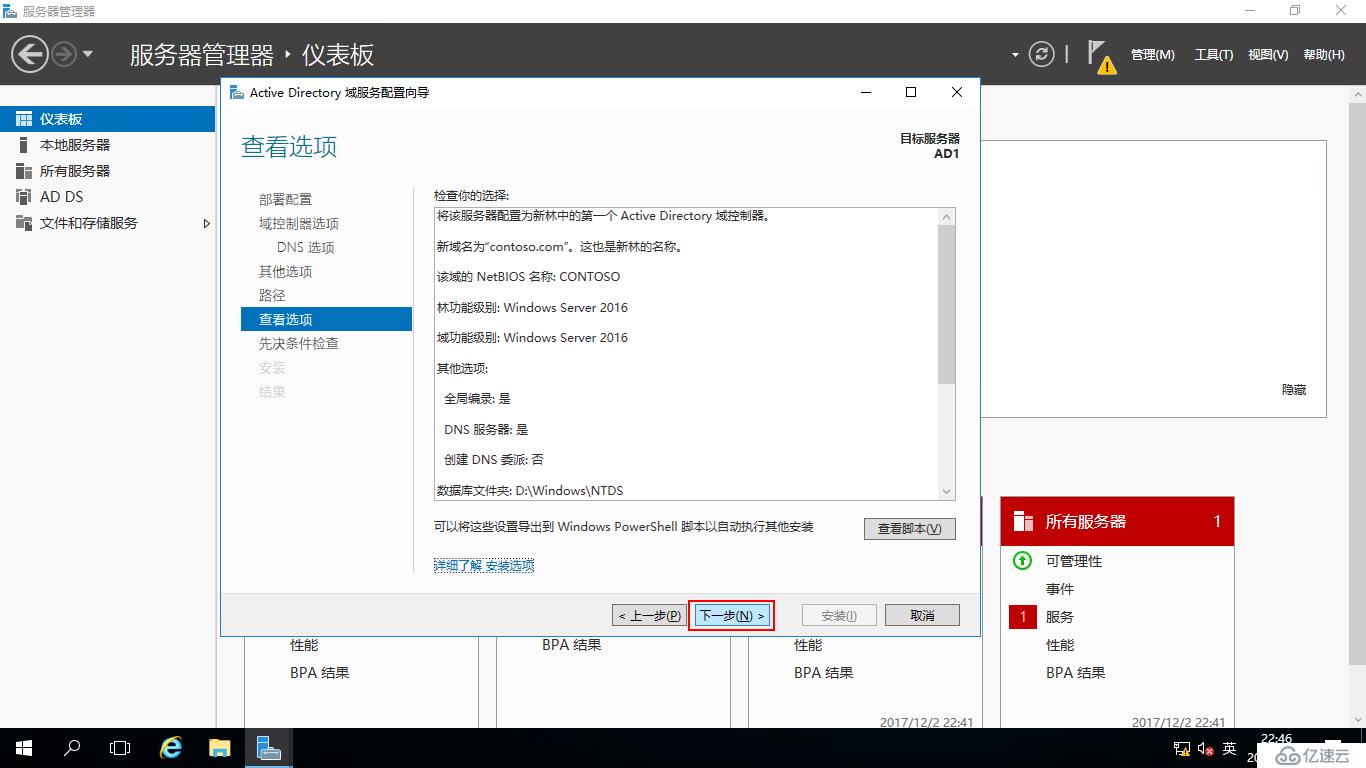Open the 工具(T) menu
1366x768 pixels.
[1213, 55]
